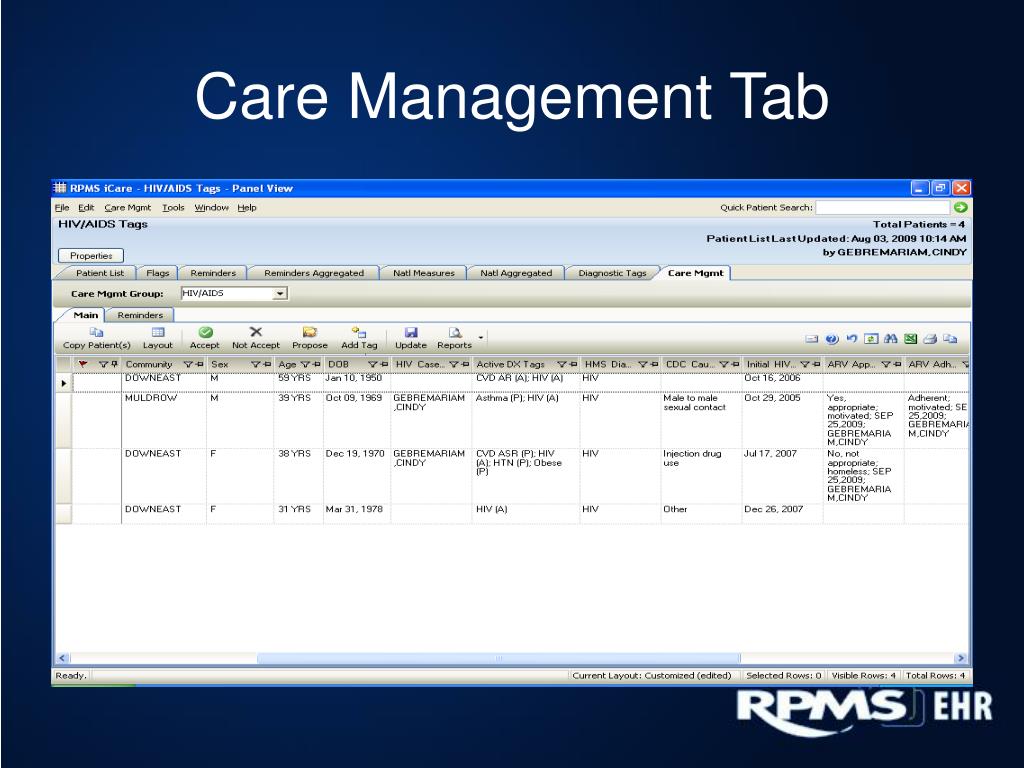This screenshot has width=1024, height=768.
Task: Click the filter funnel in Age column
Action: [305, 364]
